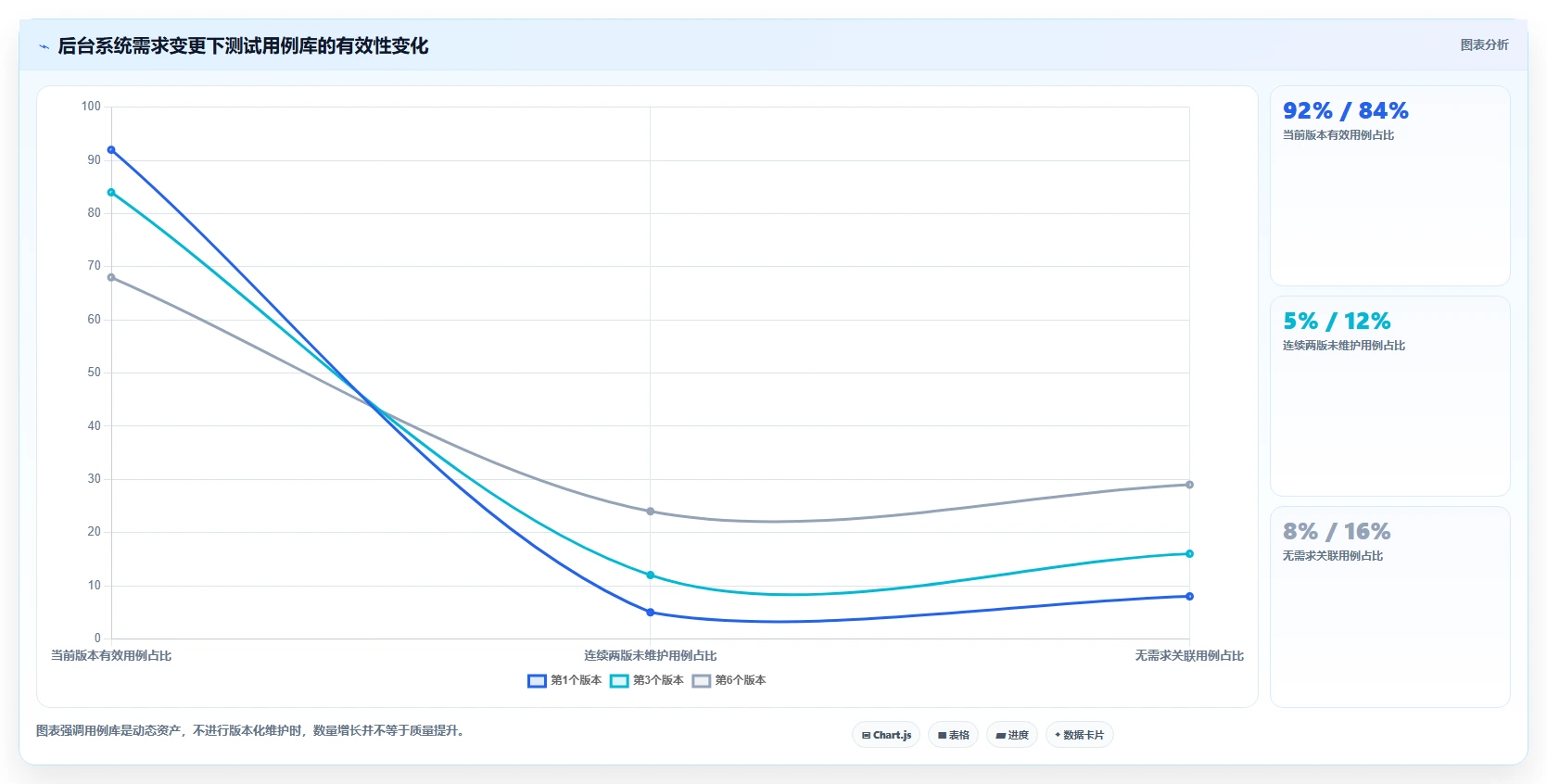Click the y-axis tick label 100
Image resolution: width=1547 pixels, height=784 pixels.
pos(91,107)
